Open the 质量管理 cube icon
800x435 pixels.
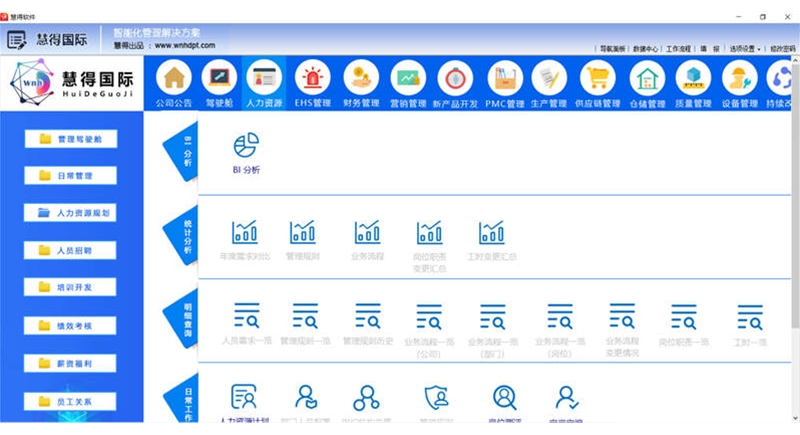click(693, 78)
